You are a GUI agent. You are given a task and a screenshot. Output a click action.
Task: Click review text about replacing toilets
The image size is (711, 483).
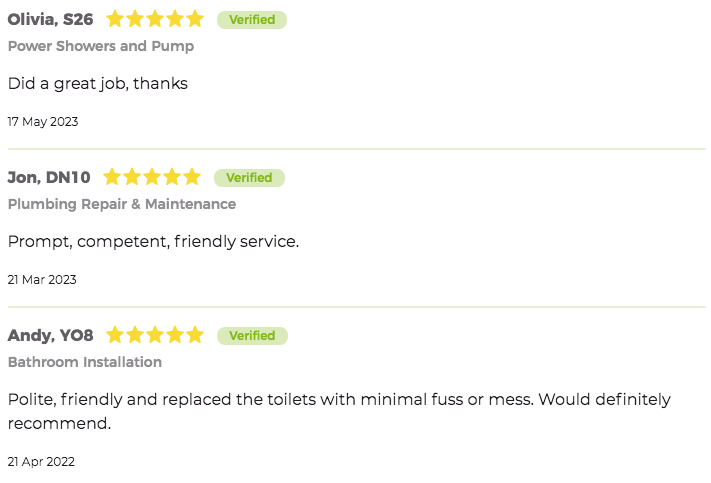(x=339, y=411)
